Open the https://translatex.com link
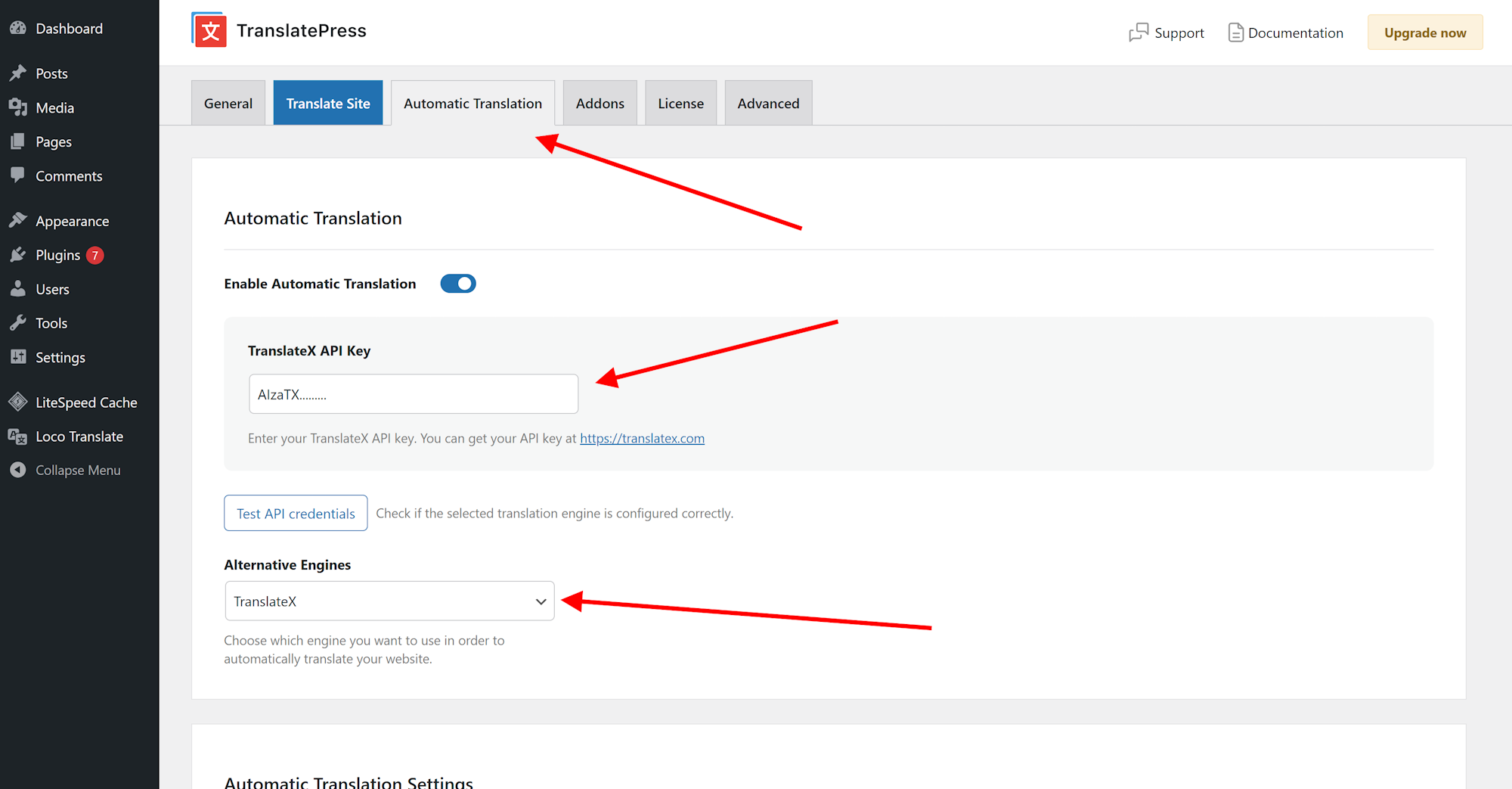1512x789 pixels. (x=642, y=438)
